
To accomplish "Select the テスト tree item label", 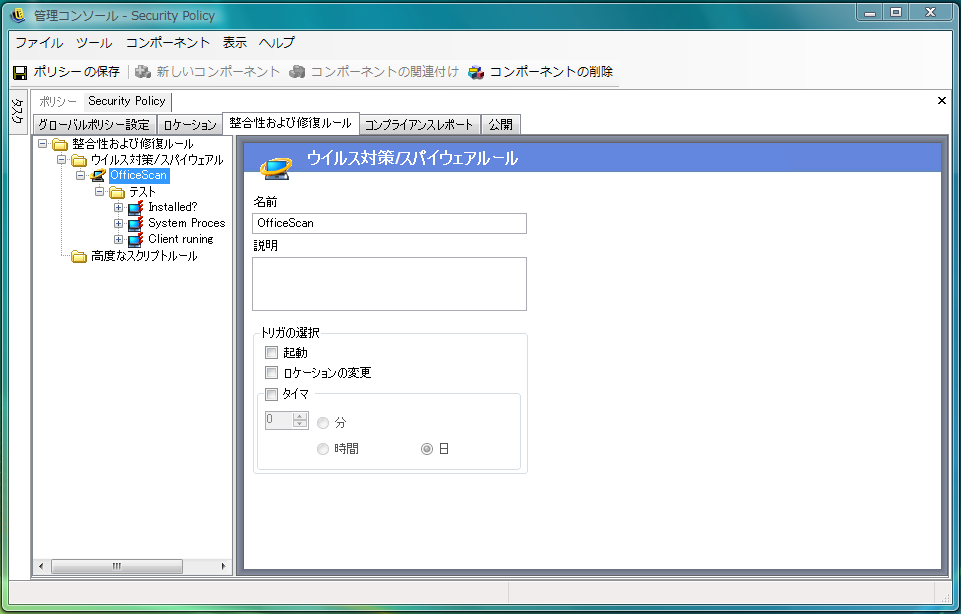I will coord(143,192).
